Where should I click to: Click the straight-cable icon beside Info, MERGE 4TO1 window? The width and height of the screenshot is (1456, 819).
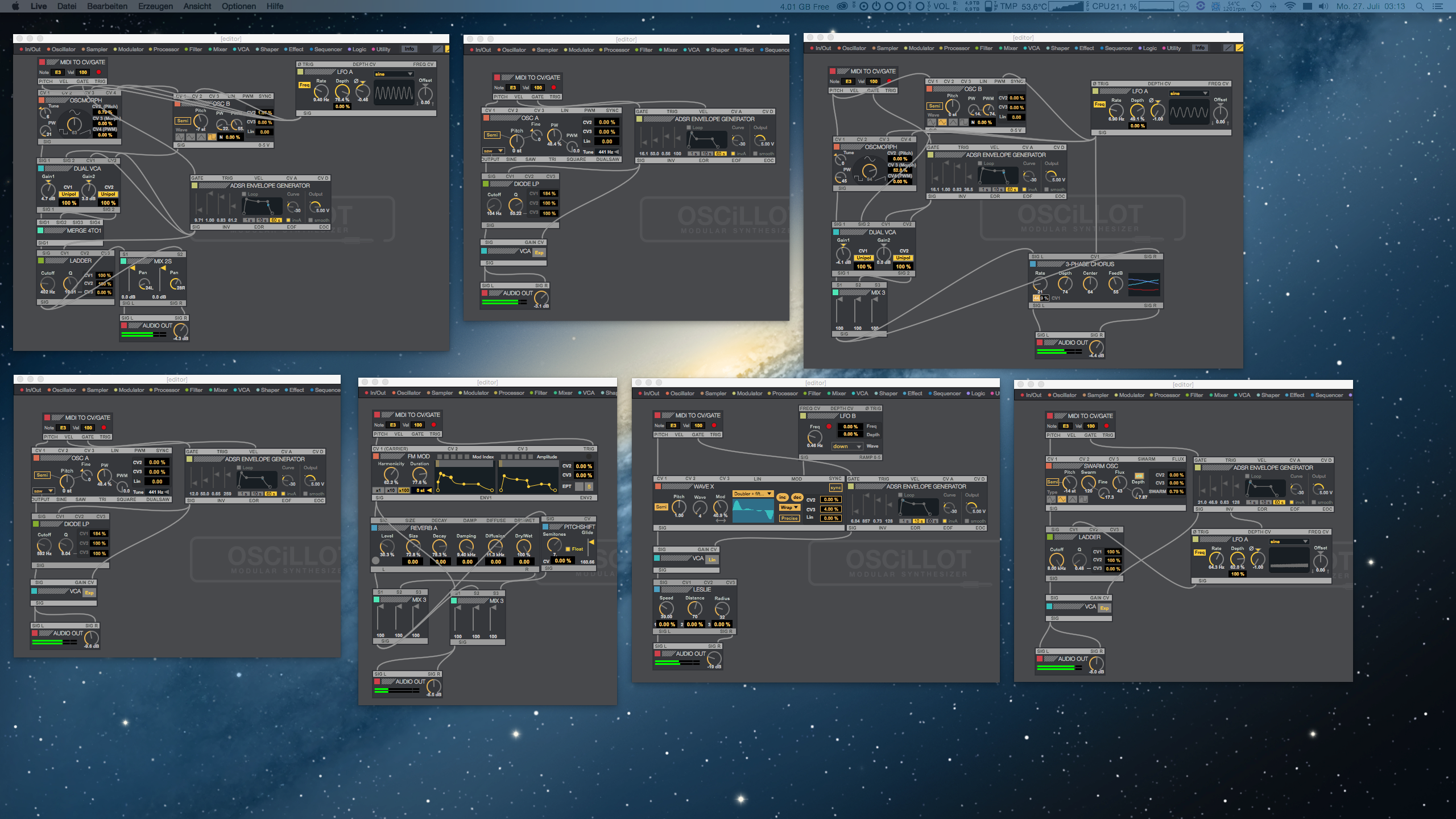pyautogui.click(x=437, y=49)
